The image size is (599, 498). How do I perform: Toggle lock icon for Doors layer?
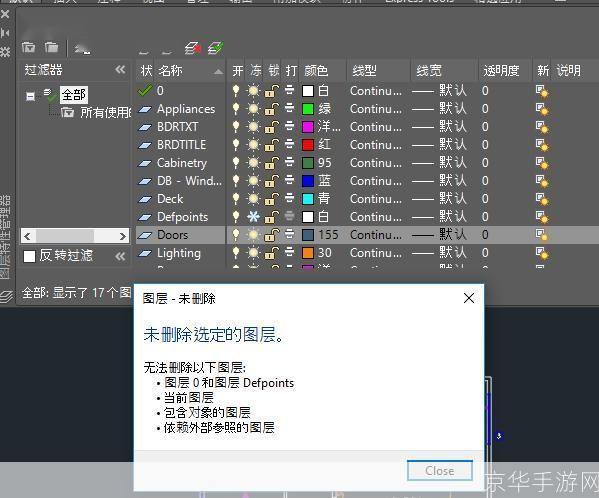pos(272,235)
